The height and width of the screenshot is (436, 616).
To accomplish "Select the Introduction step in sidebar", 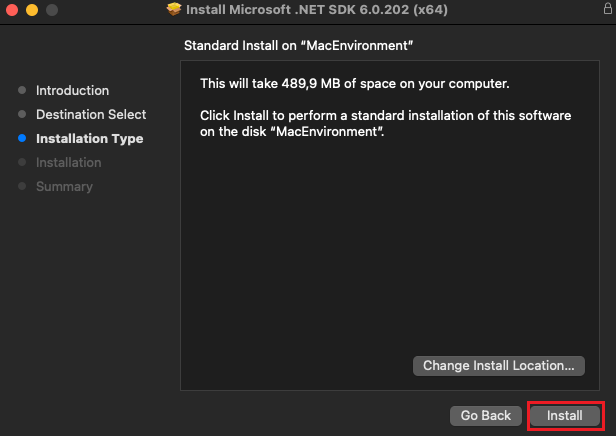I will pos(72,90).
